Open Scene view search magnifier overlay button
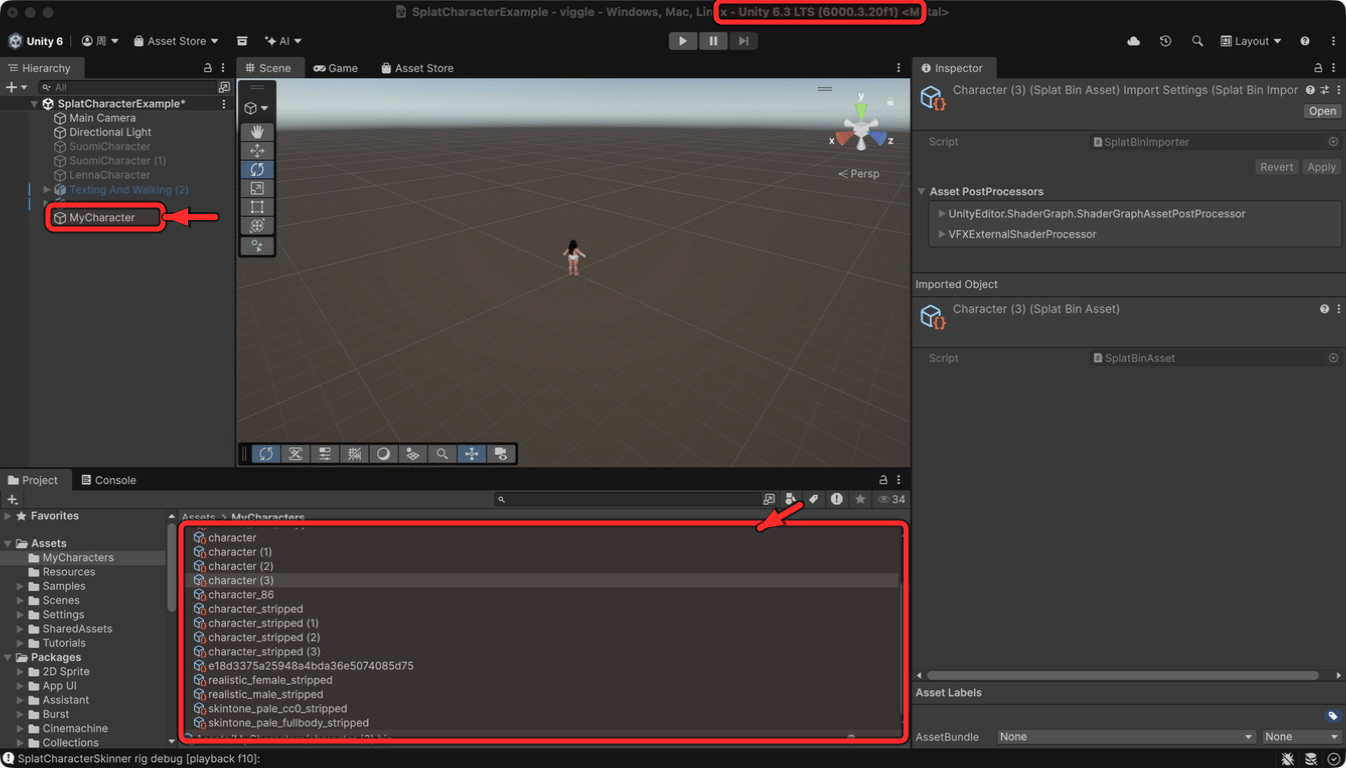This screenshot has width=1346, height=768. tap(442, 454)
